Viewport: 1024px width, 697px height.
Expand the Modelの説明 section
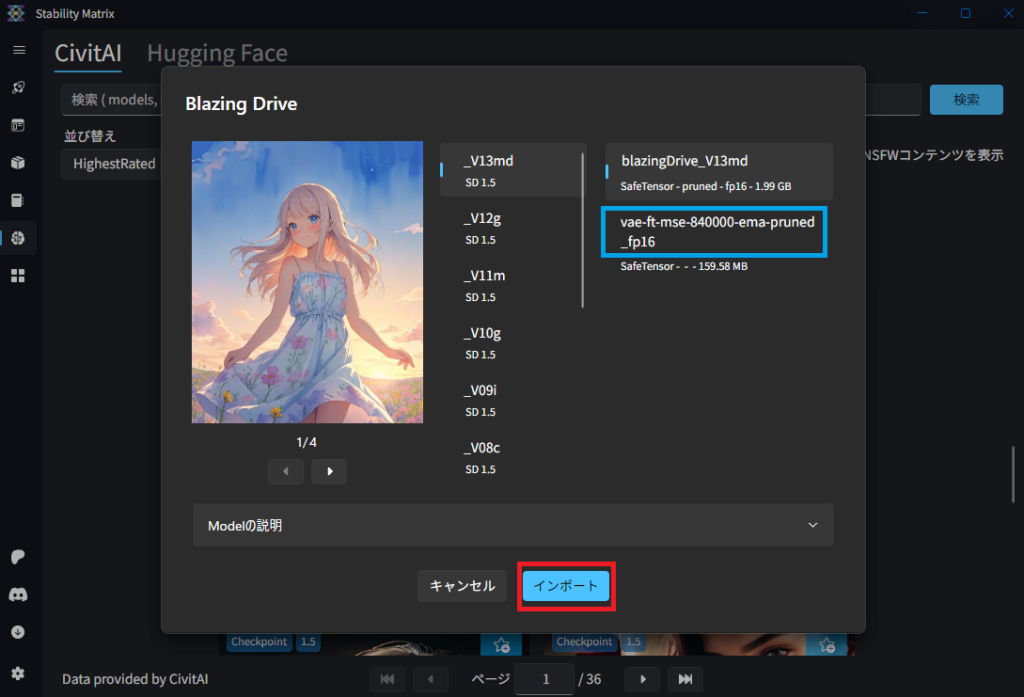pos(513,525)
